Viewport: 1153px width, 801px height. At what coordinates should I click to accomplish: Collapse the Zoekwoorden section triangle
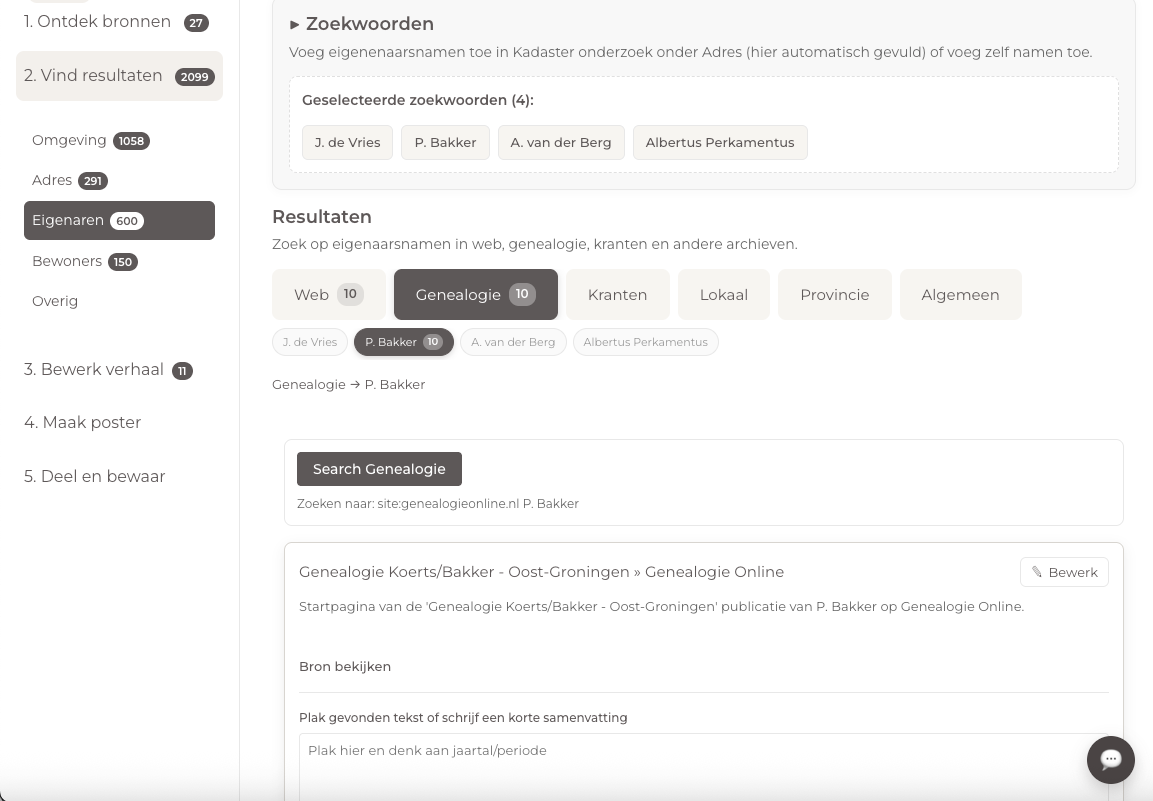[295, 24]
